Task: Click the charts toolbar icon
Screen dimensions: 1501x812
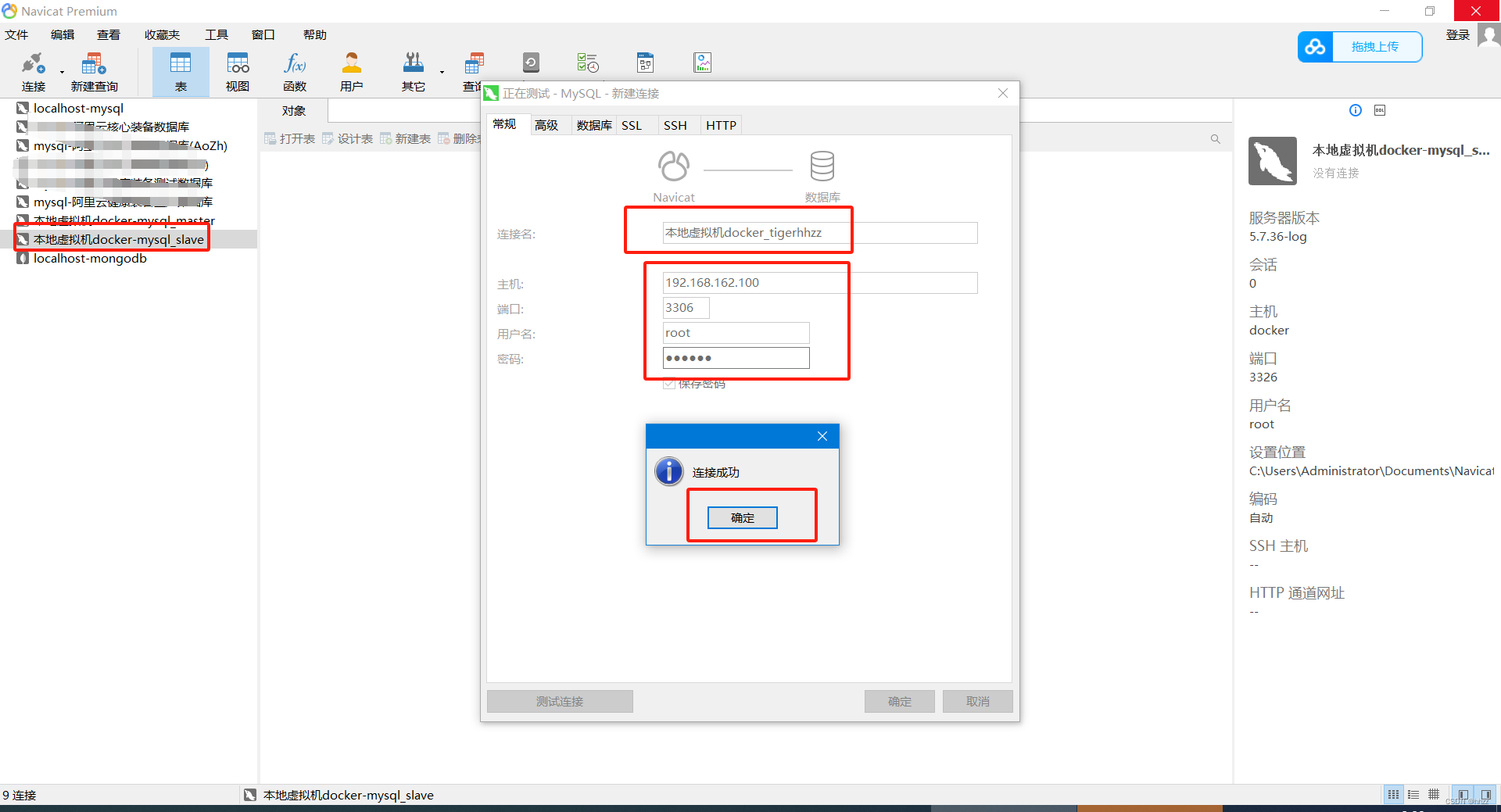Action: (x=702, y=63)
